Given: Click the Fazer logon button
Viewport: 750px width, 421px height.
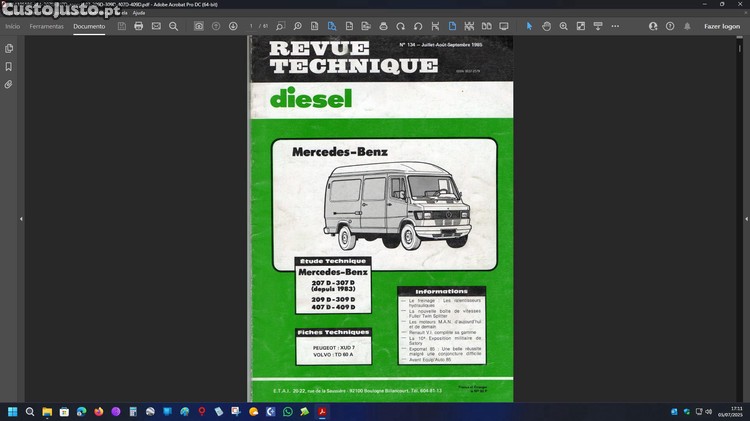Looking at the screenshot, I should [x=721, y=26].
